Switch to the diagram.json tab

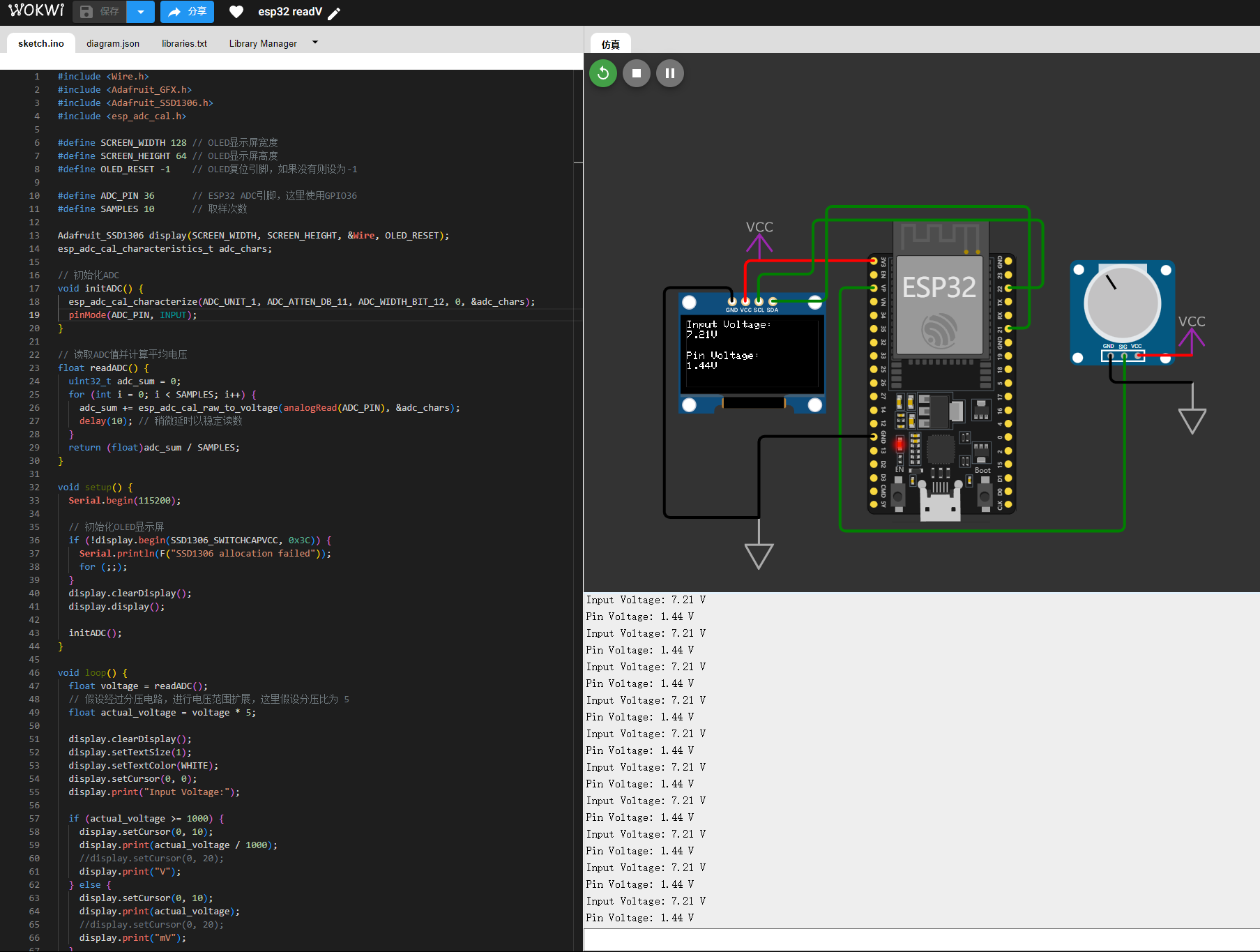(113, 43)
